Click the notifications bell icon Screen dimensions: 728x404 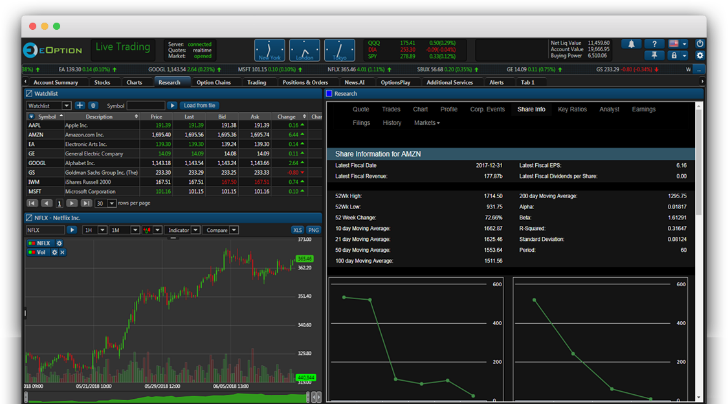pos(633,44)
